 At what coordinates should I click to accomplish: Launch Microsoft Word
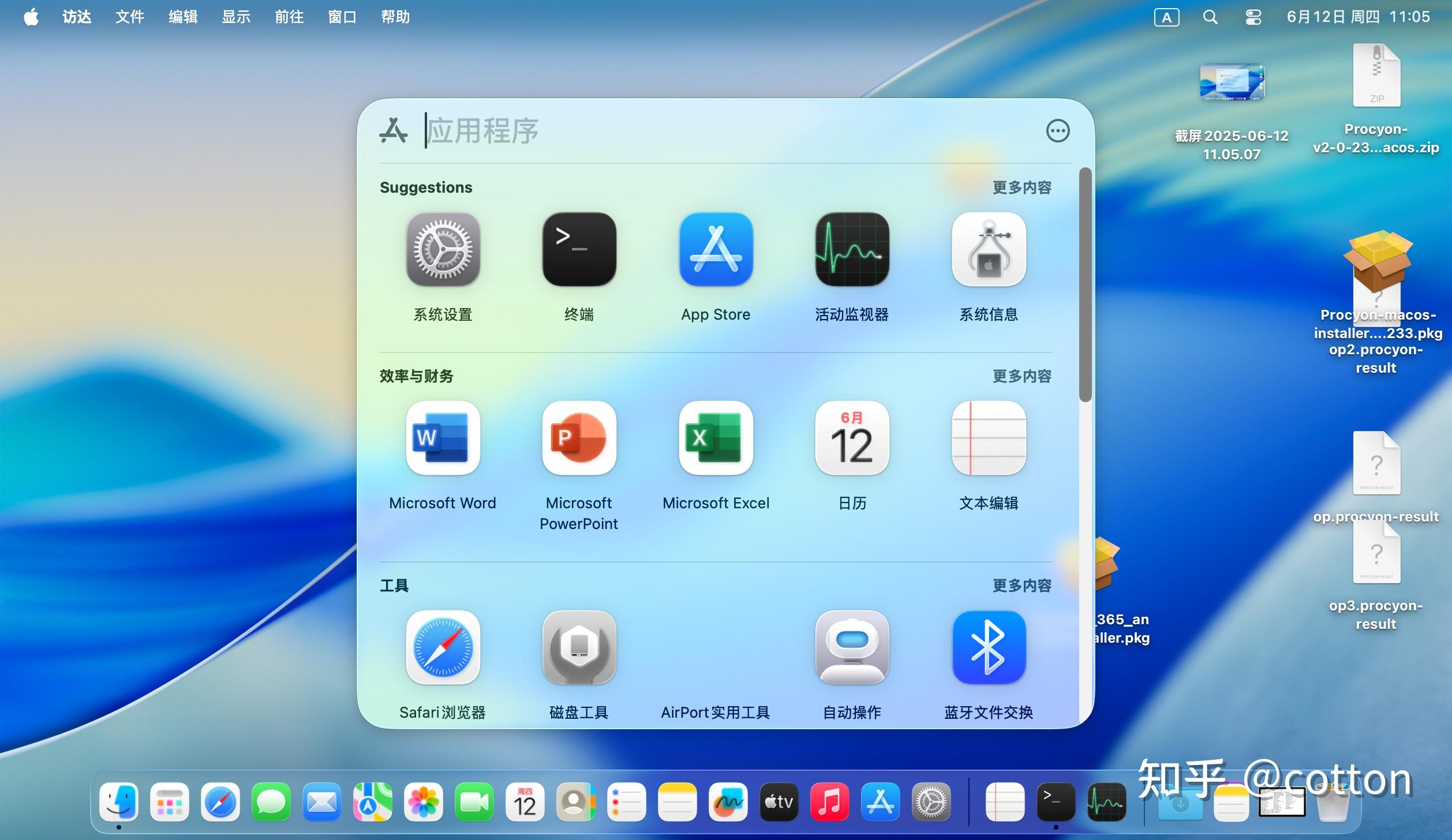click(x=443, y=438)
